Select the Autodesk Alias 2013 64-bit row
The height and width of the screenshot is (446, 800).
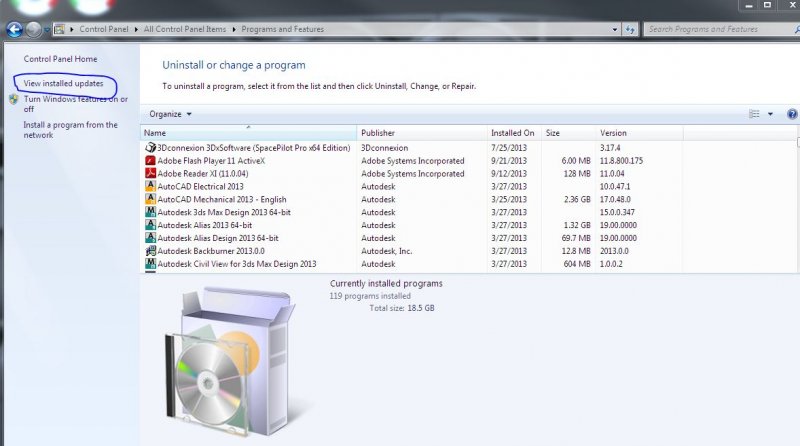tap(205, 225)
